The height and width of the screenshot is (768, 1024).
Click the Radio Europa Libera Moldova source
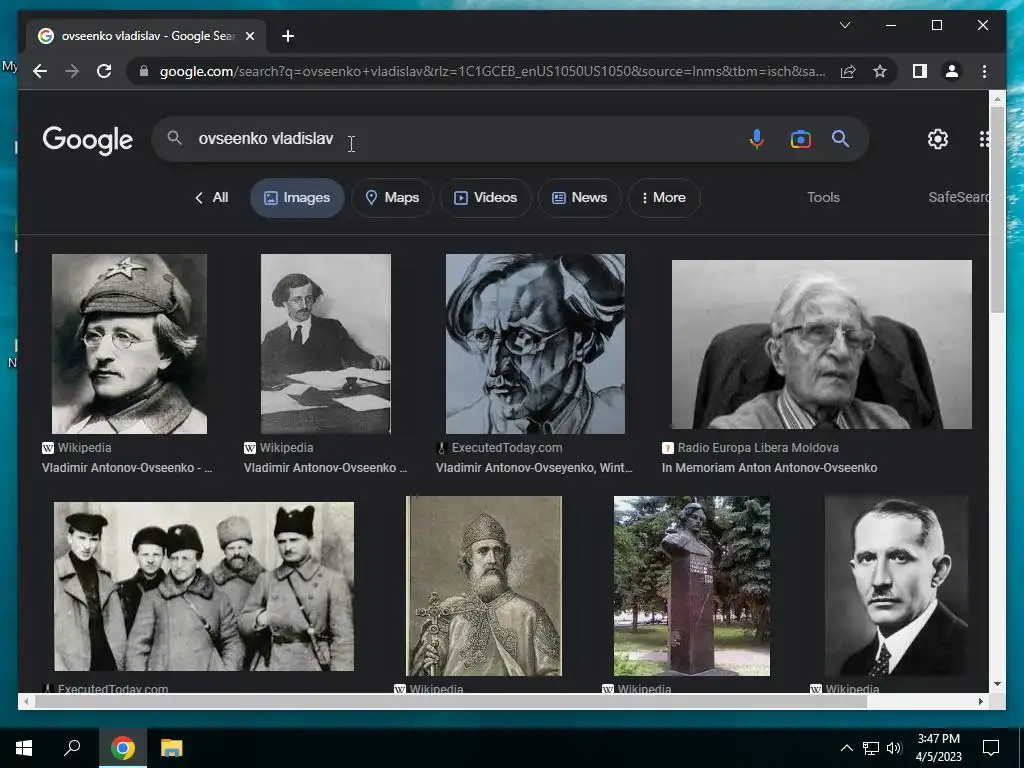pyautogui.click(x=750, y=447)
